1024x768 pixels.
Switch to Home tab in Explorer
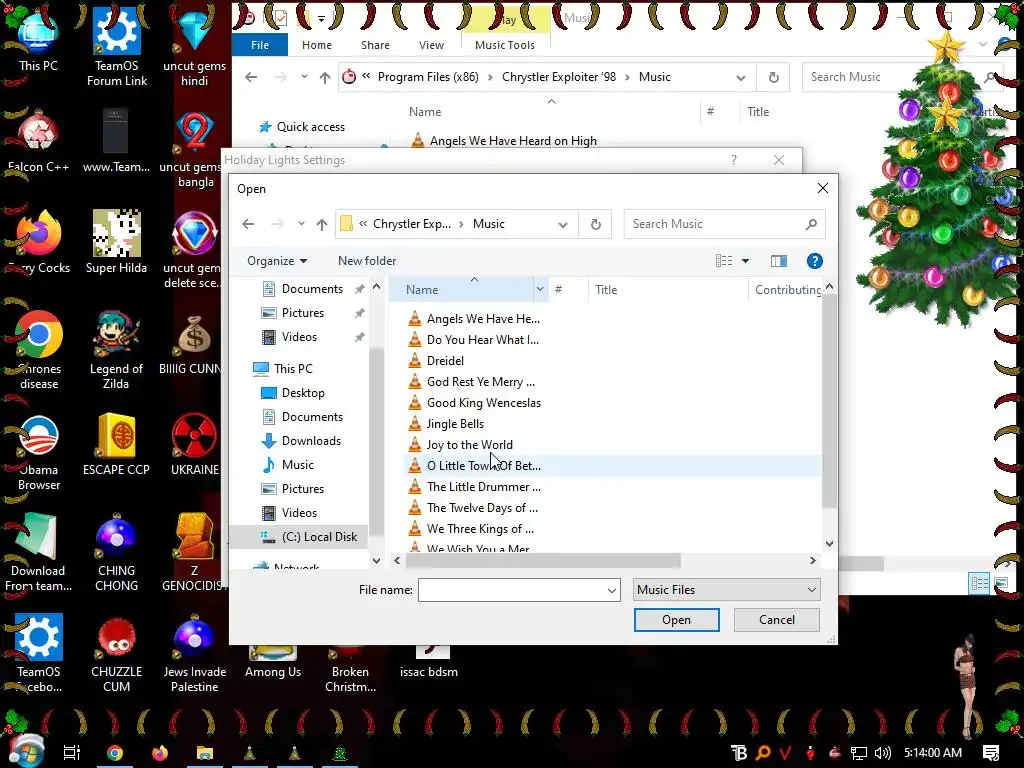(317, 45)
